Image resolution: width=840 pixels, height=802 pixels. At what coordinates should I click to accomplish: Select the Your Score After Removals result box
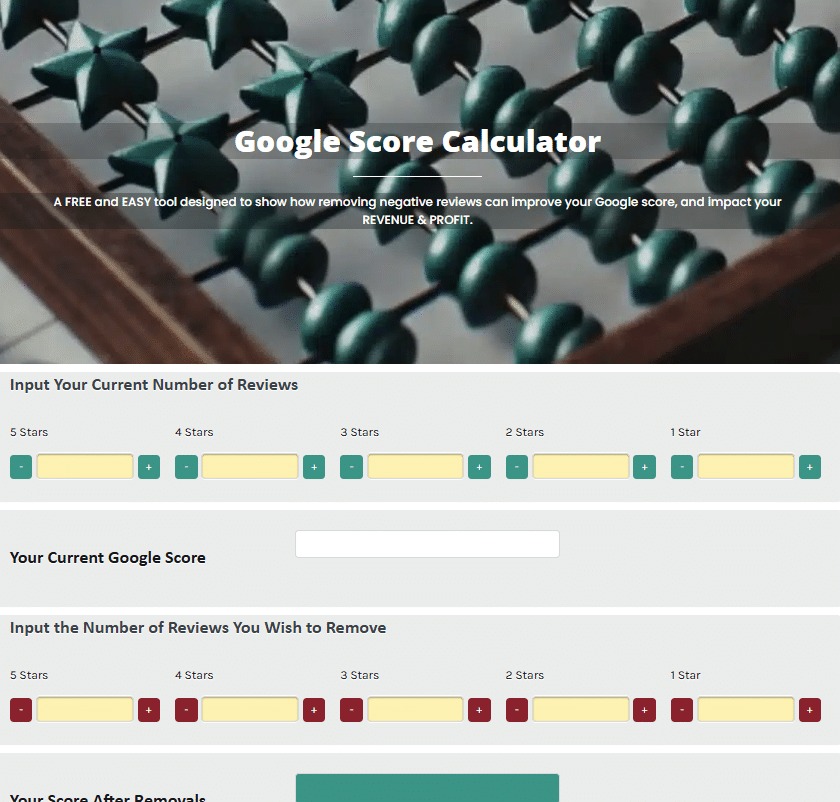click(427, 790)
